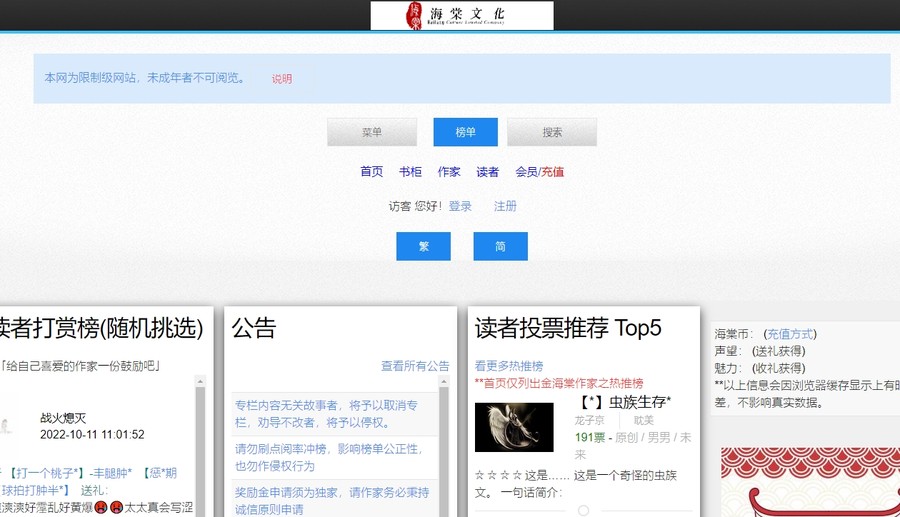Screen dimensions: 900x517
Task: Switch to simplified Chinese with 简 button
Action: click(500, 246)
